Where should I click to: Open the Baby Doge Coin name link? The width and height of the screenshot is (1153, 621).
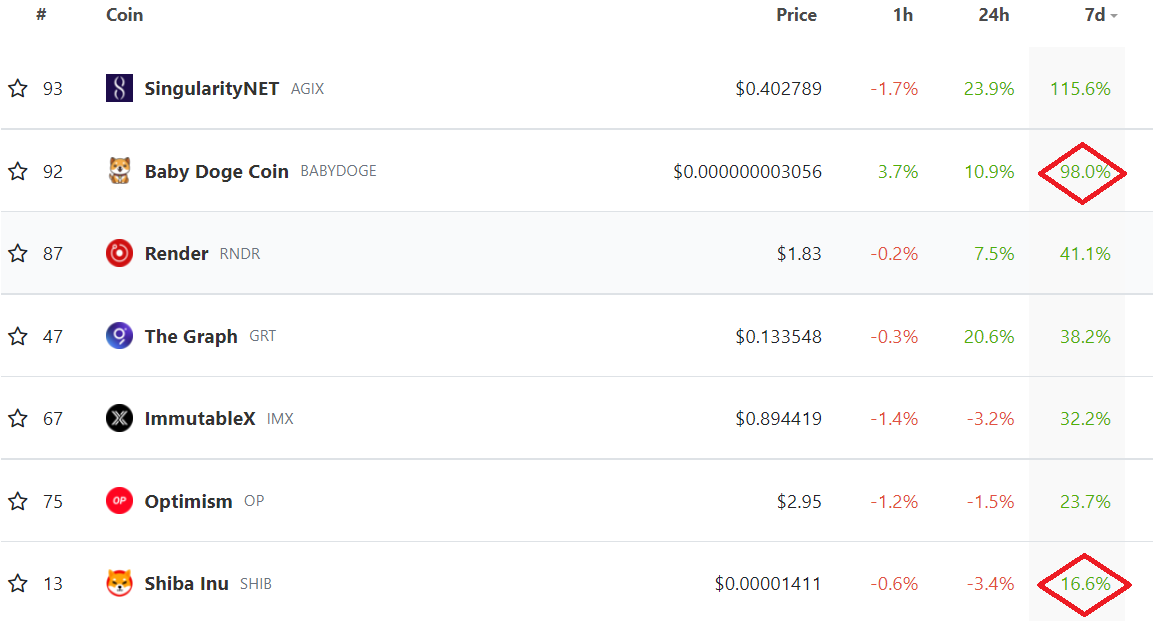pyautogui.click(x=217, y=171)
